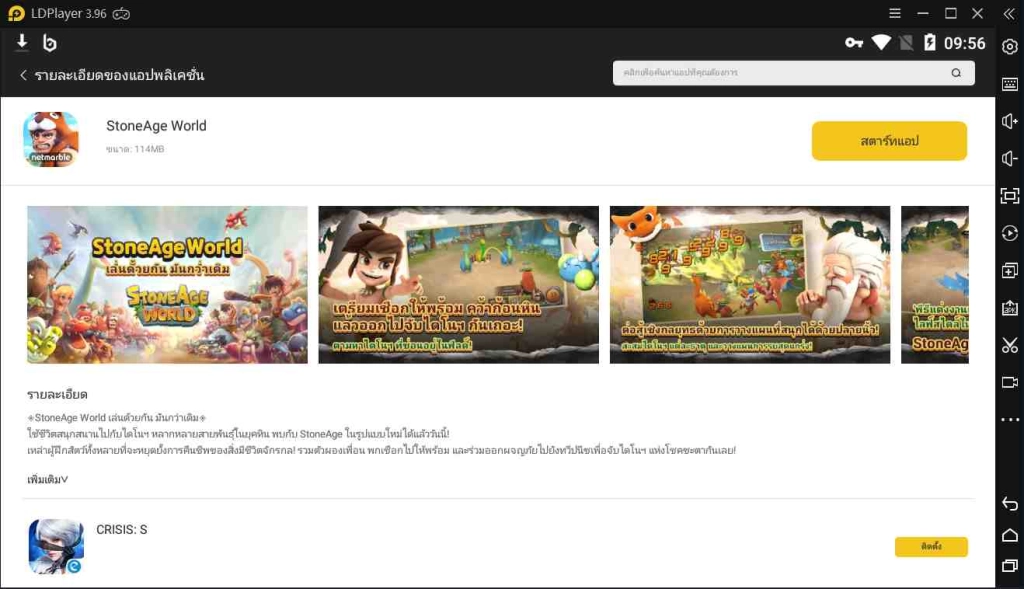
Task: Open multi-instance add window icon
Action: point(1010,270)
